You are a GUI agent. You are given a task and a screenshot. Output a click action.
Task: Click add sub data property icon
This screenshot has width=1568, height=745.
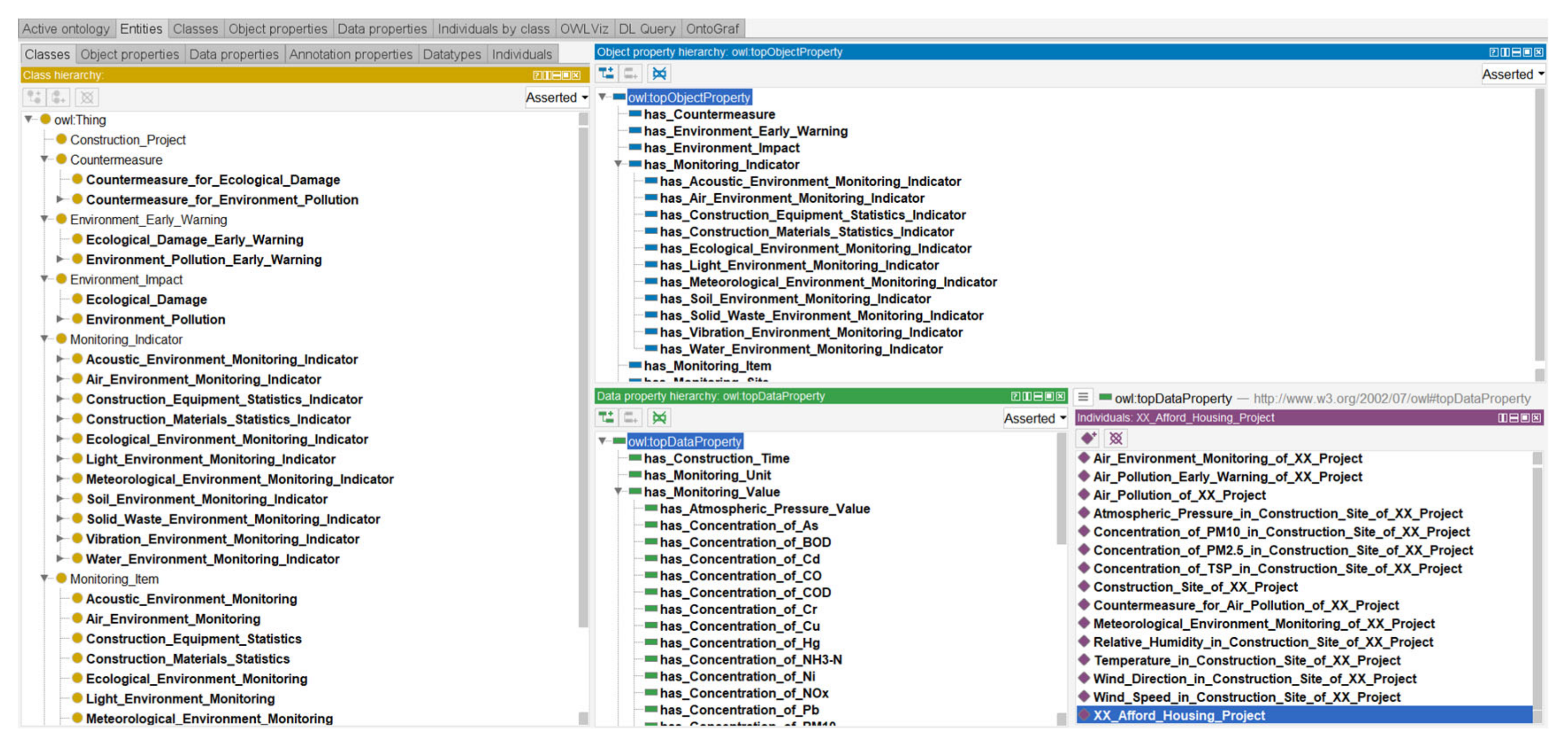[x=606, y=417]
